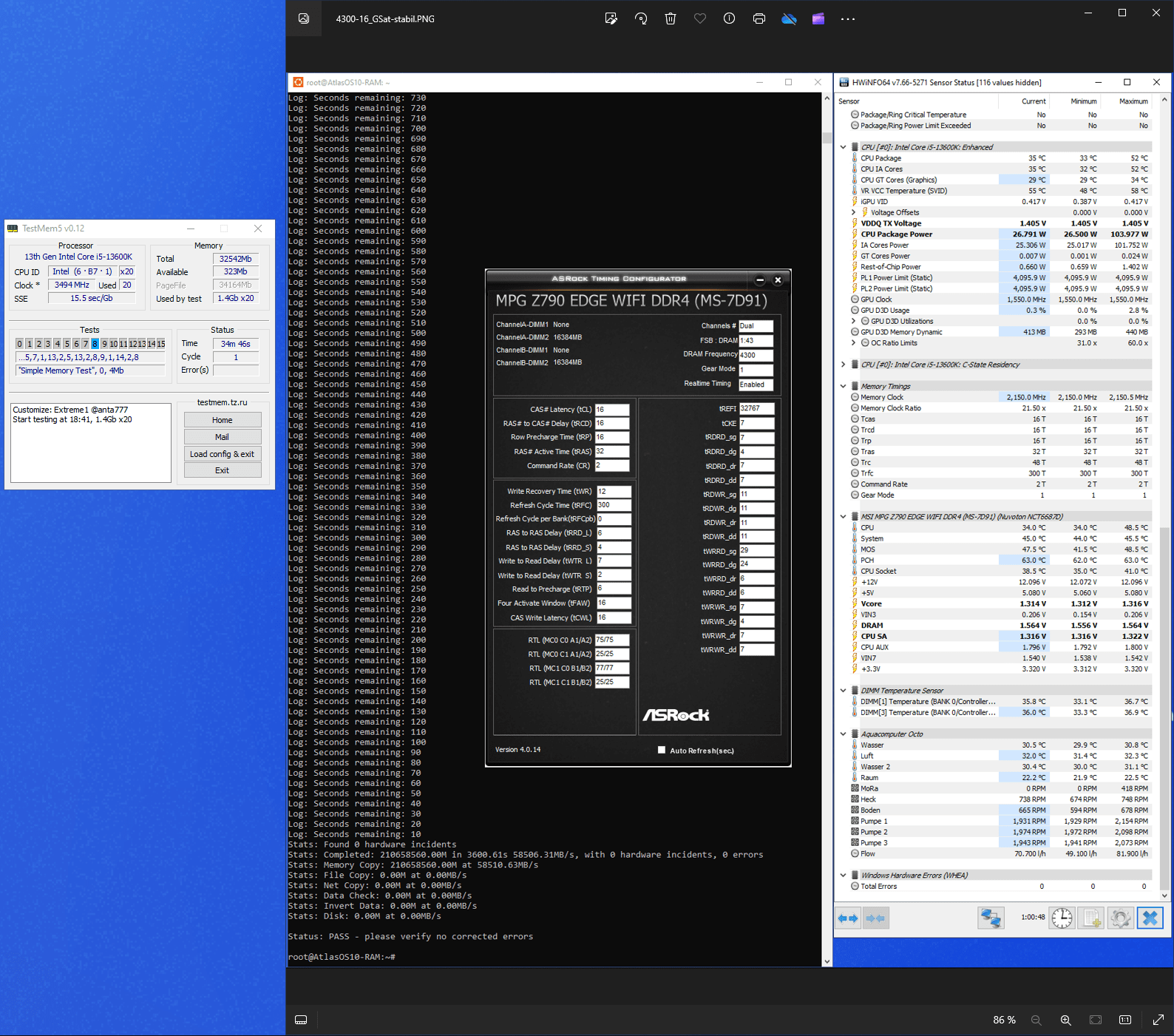Click the tREFI 32767 value field
This screenshot has height=1036, width=1174.
click(756, 408)
